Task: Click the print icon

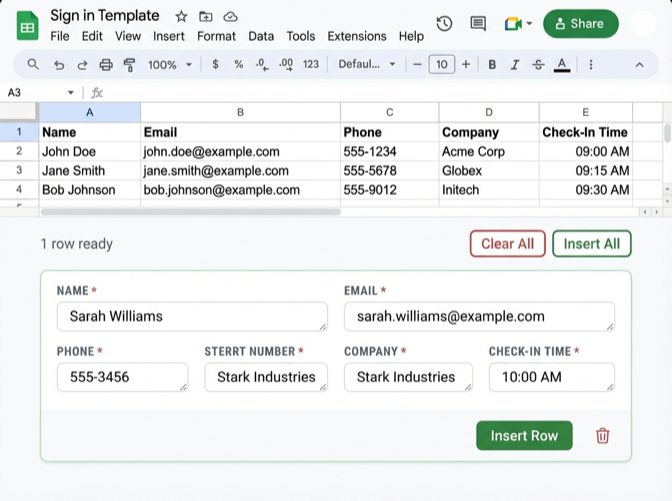Action: 106,65
